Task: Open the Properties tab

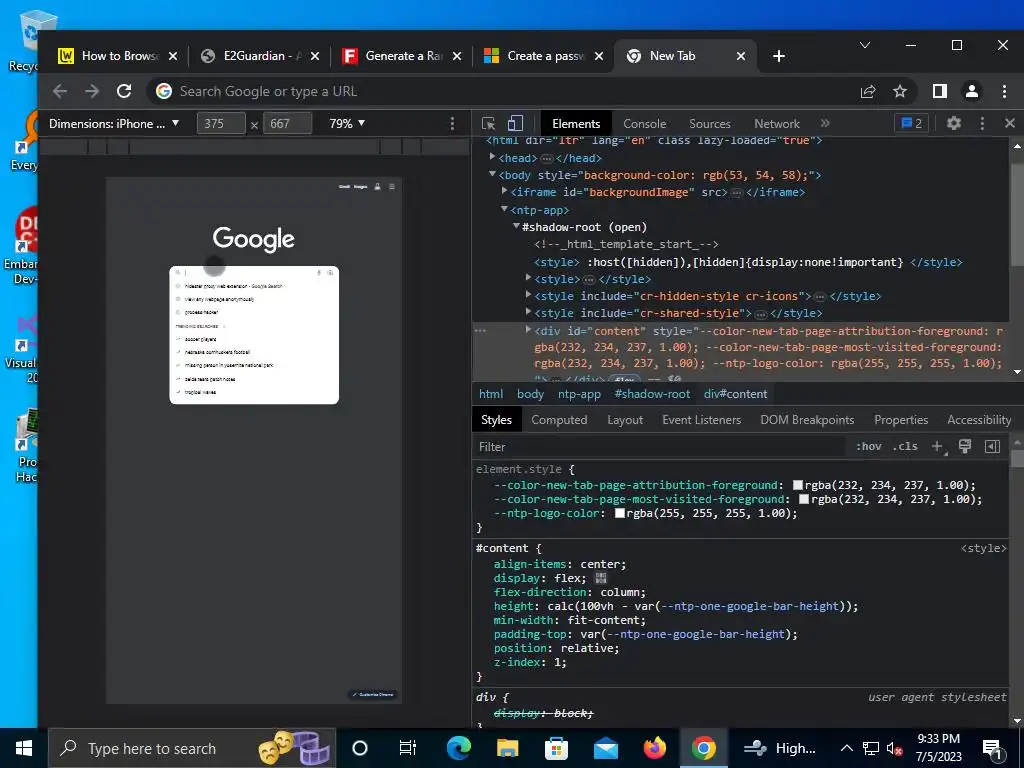Action: [901, 420]
